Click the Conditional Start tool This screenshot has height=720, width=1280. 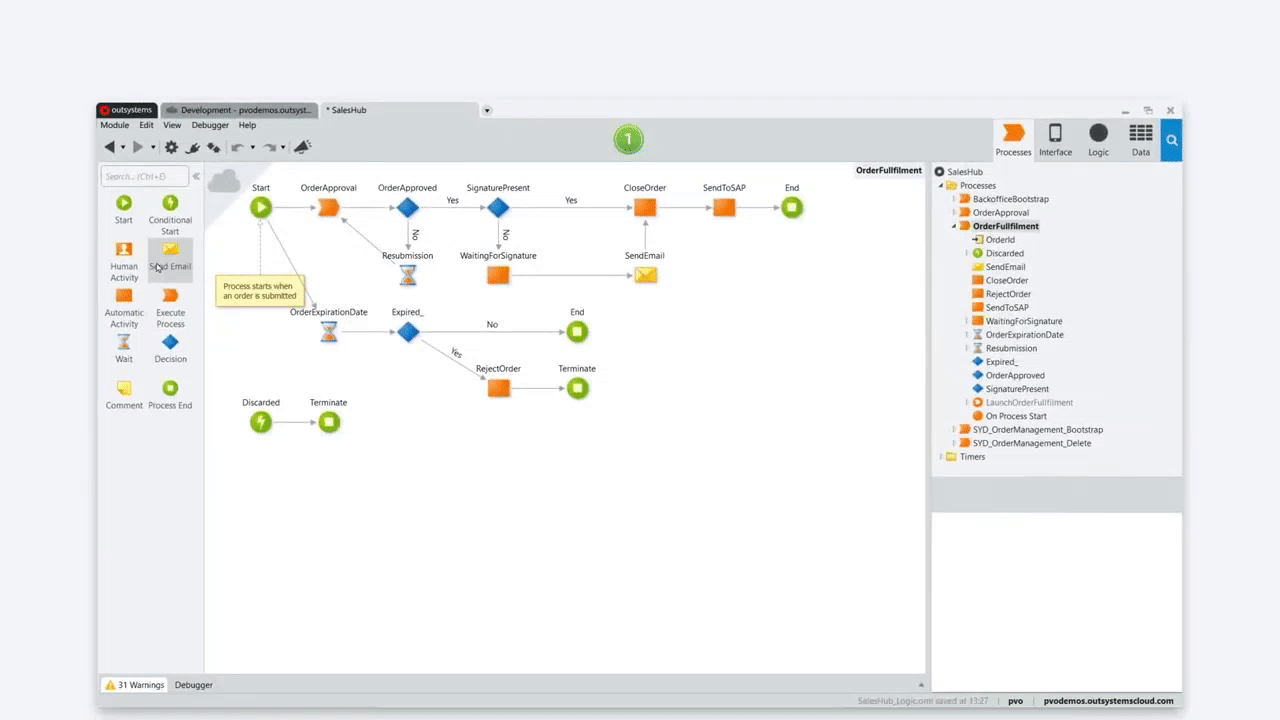(x=170, y=203)
